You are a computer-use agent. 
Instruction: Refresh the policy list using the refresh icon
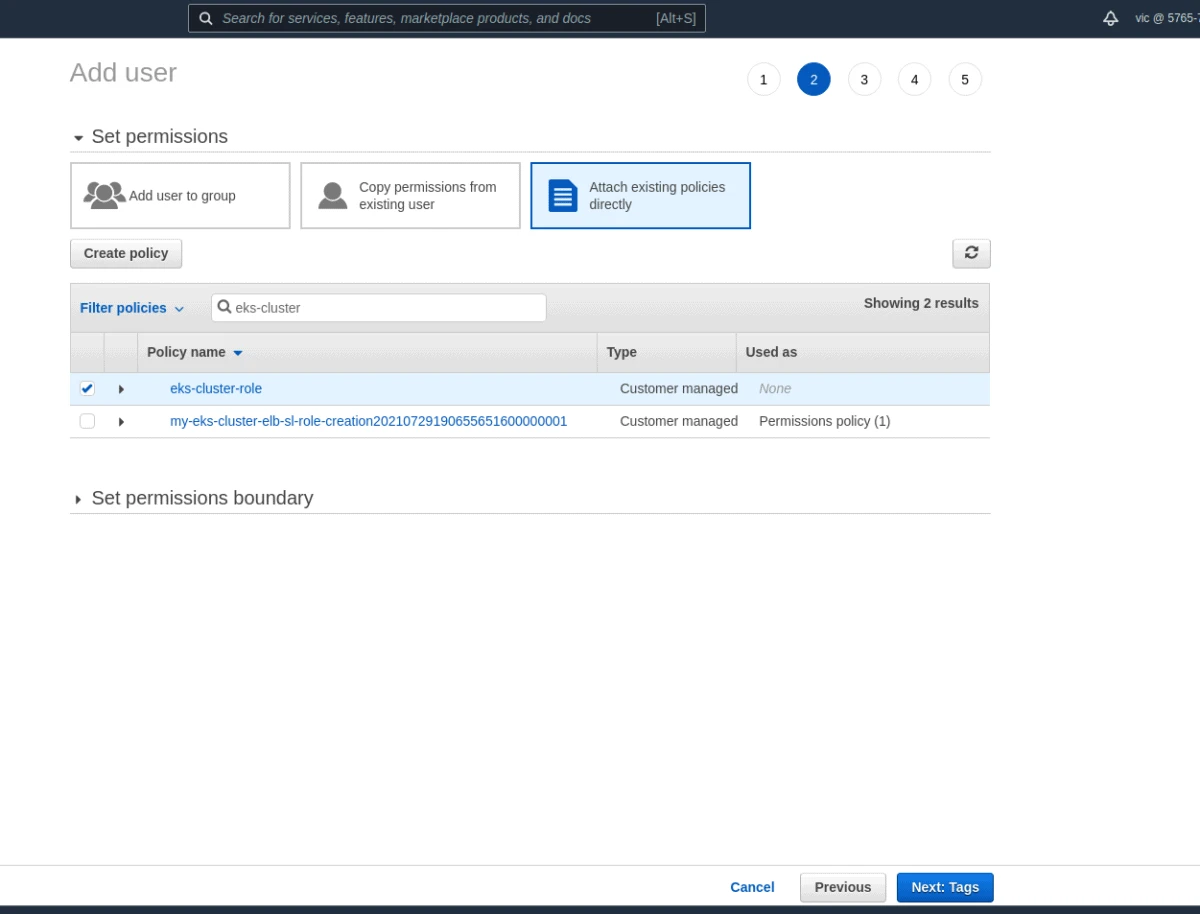click(x=971, y=253)
